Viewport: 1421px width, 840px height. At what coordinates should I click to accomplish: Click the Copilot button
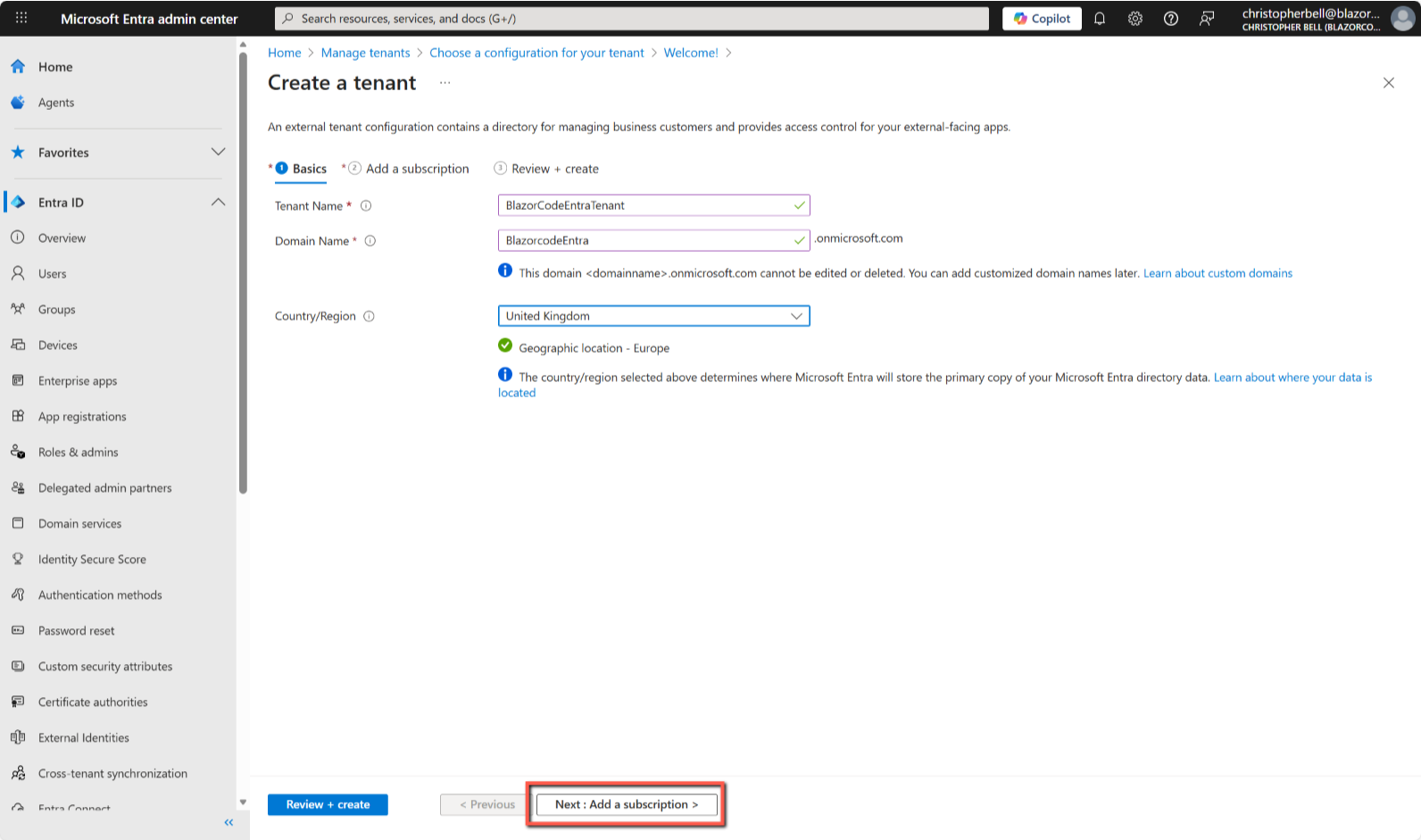coord(1042,19)
